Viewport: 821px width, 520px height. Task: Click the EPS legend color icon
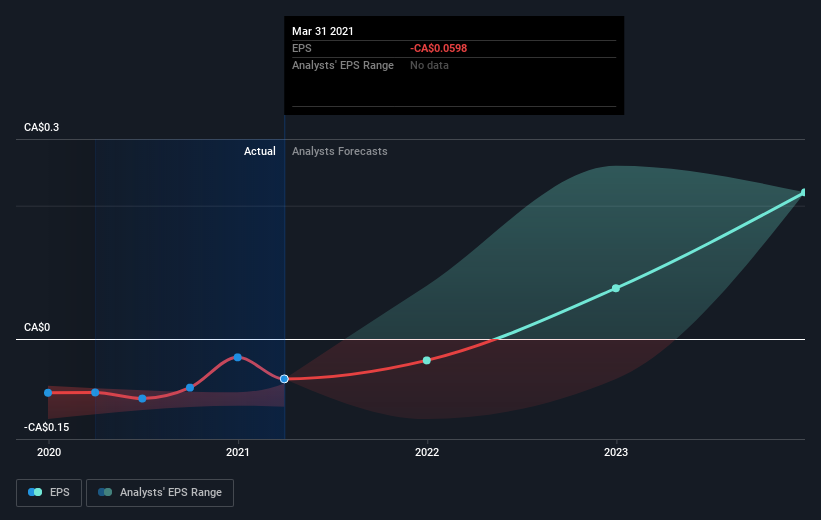point(35,492)
